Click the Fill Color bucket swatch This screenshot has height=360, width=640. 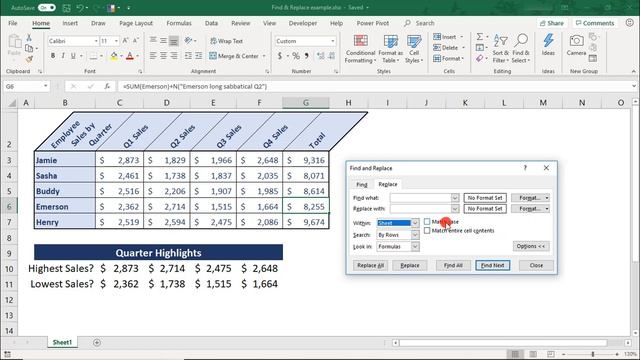(114, 56)
